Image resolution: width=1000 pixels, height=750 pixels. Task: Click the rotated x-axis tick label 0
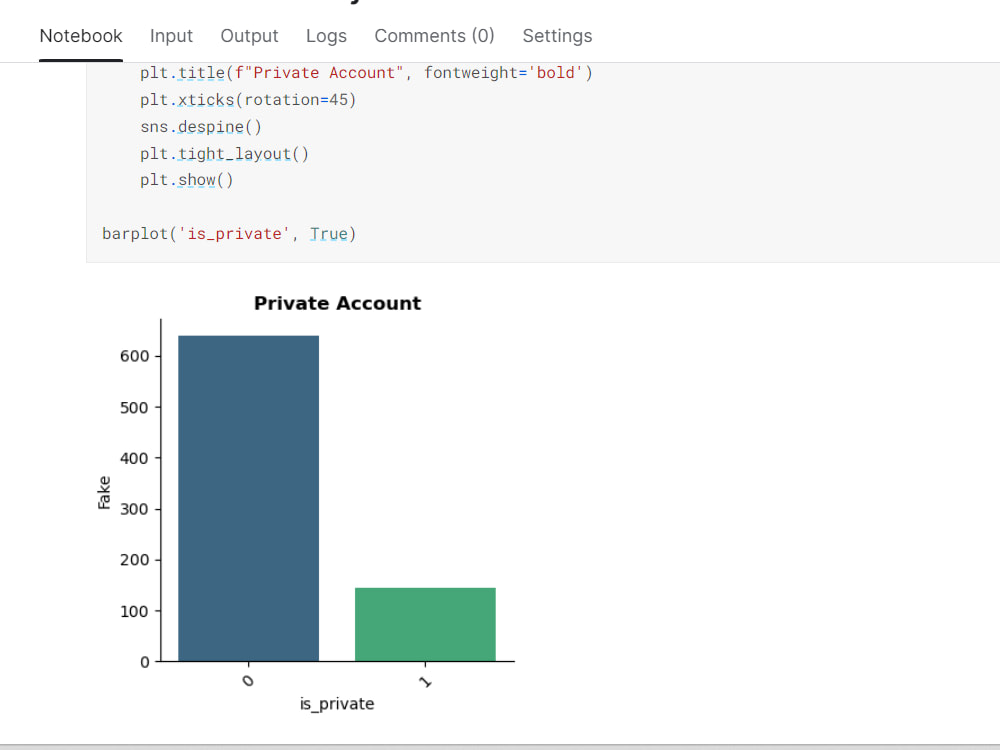(248, 679)
